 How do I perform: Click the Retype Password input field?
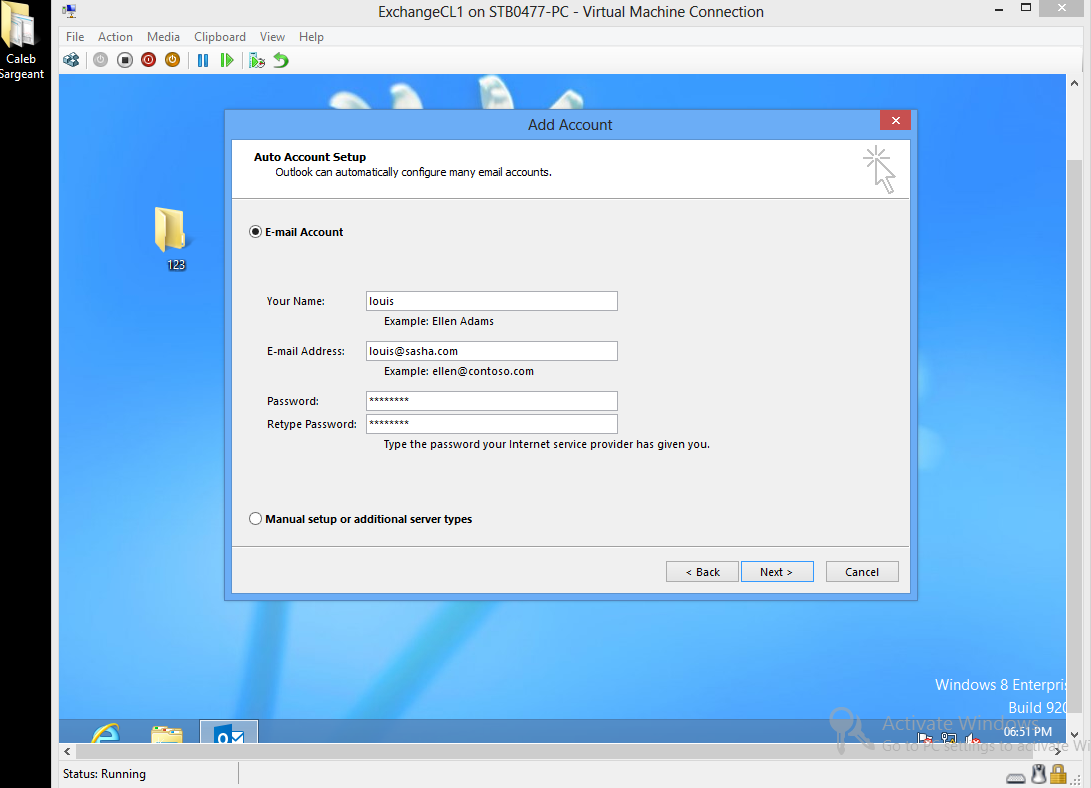tap(492, 424)
